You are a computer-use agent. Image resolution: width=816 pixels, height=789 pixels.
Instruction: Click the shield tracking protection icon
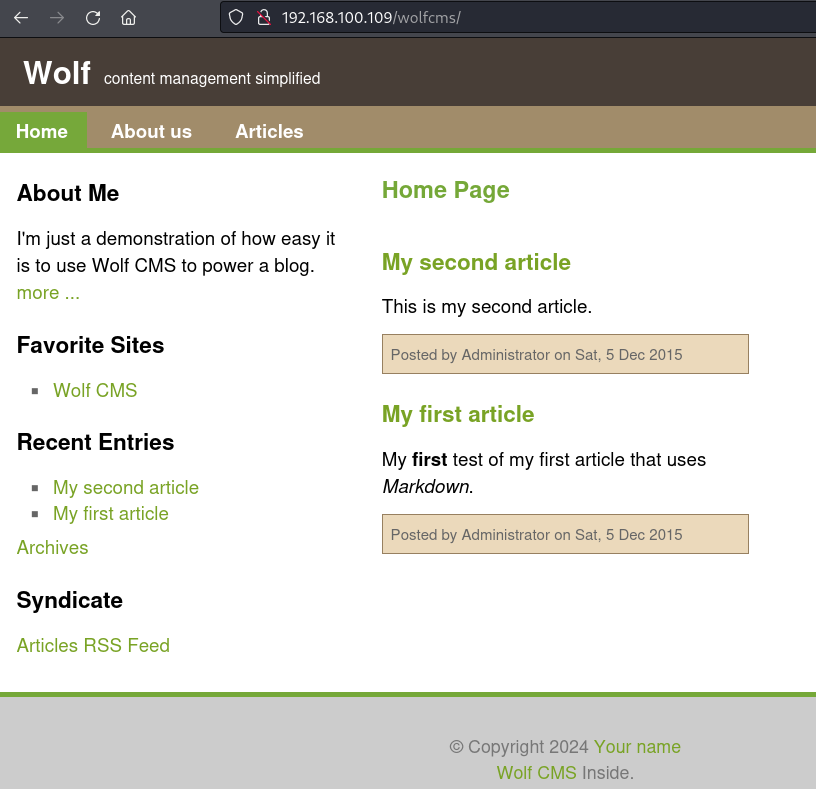pyautogui.click(x=237, y=17)
